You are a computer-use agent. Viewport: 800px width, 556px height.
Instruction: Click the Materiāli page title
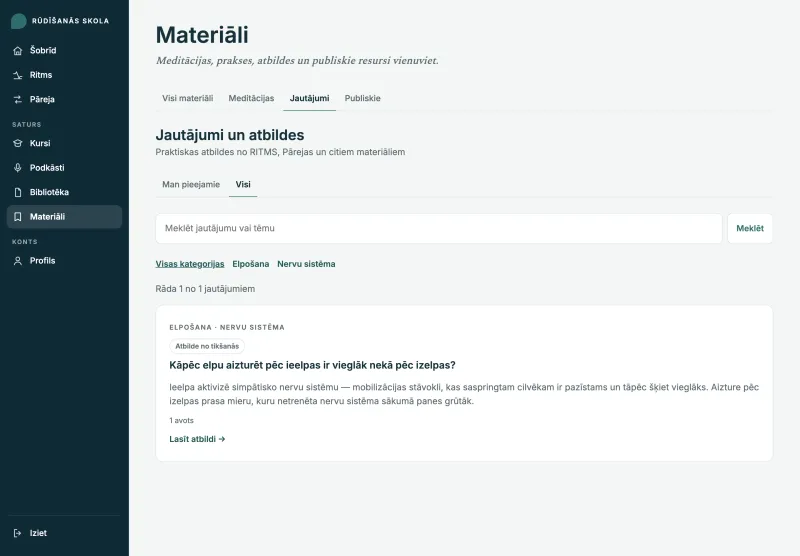pyautogui.click(x=202, y=35)
